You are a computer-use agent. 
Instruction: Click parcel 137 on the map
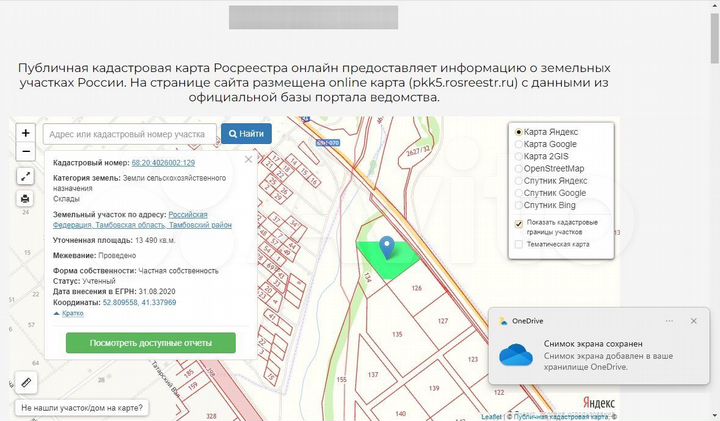click(373, 375)
